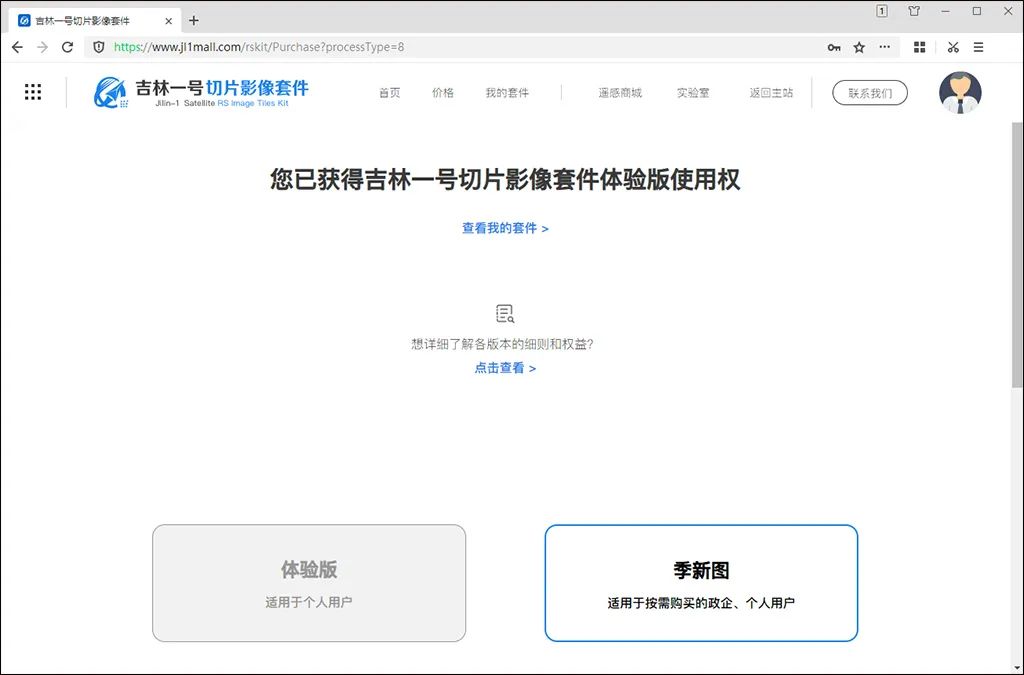Click the text 适用于个人用户
1024x675 pixels.
pyautogui.click(x=308, y=602)
